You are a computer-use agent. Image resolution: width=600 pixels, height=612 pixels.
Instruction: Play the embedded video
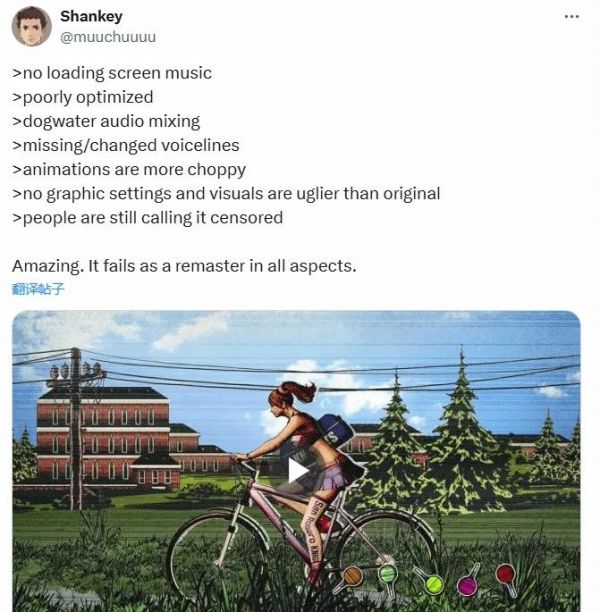[299, 471]
